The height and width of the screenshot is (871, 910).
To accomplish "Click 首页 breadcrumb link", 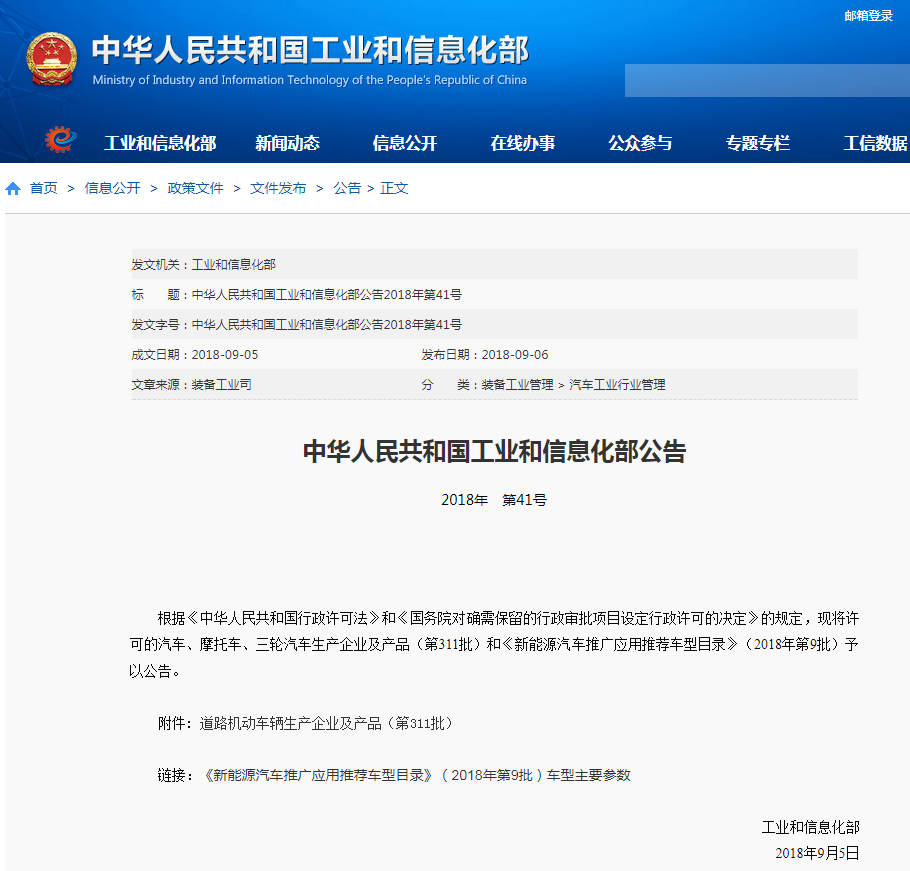I will pos(44,188).
